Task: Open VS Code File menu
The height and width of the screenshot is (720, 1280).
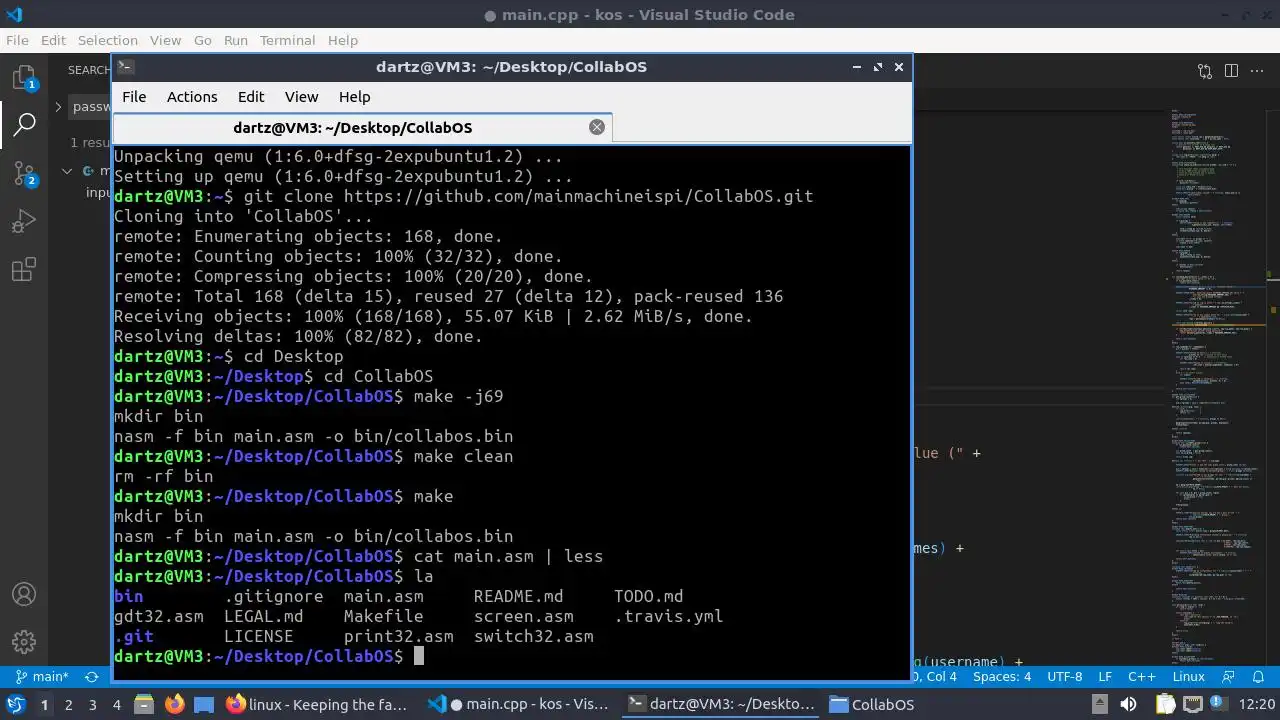Action: (17, 40)
